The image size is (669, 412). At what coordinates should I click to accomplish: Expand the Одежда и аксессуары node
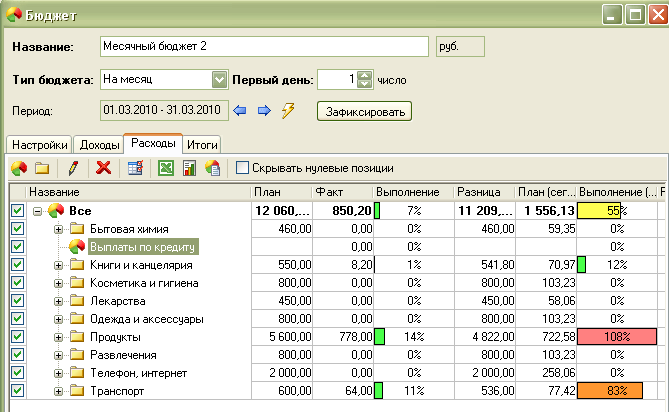tap(58, 319)
